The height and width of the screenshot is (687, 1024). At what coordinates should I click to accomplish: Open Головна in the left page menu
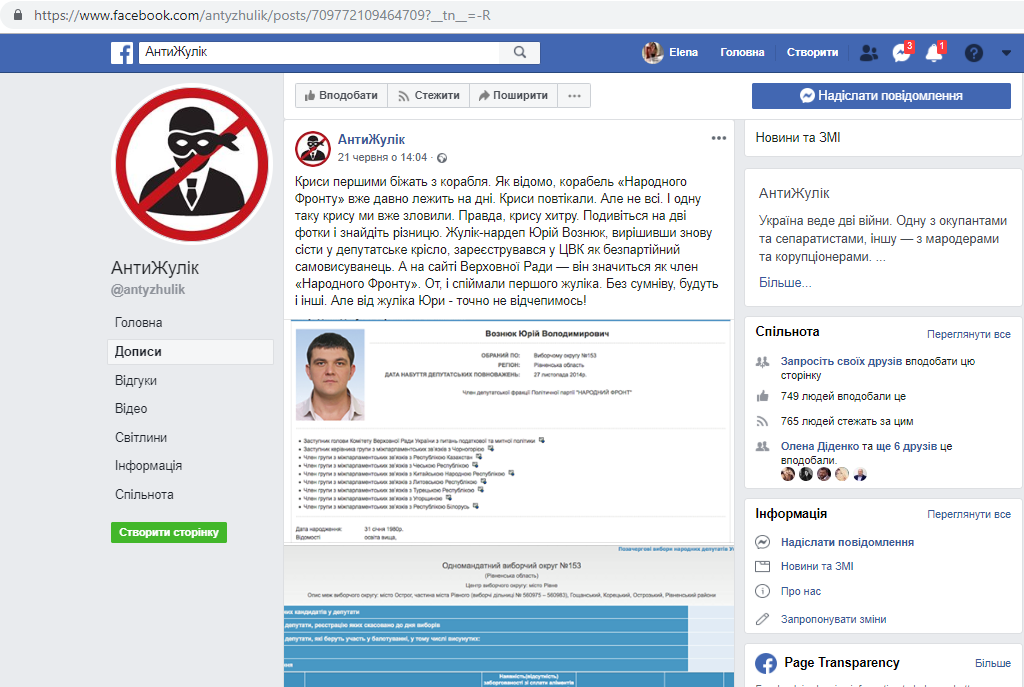(x=138, y=323)
